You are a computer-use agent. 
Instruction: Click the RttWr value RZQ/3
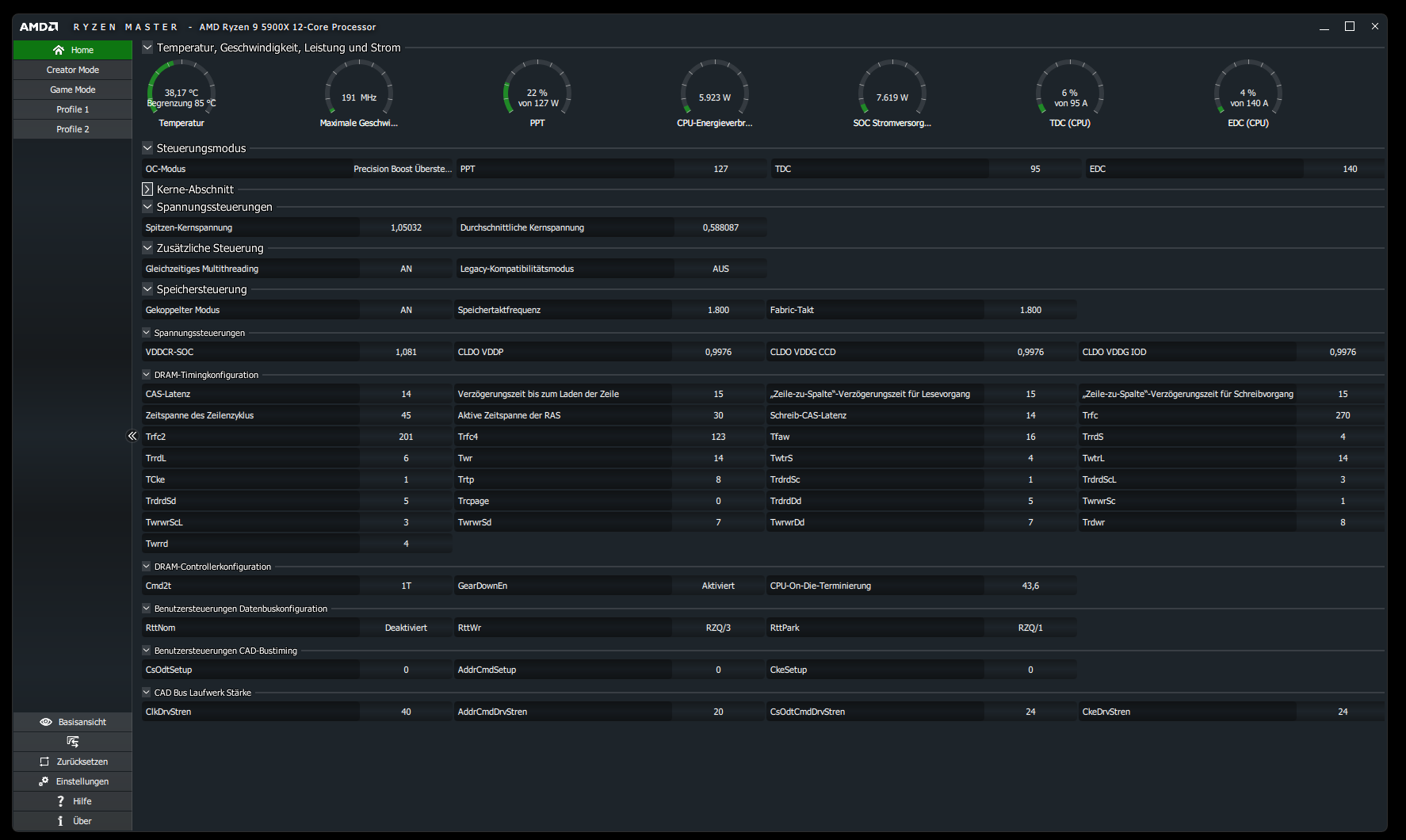tap(718, 628)
